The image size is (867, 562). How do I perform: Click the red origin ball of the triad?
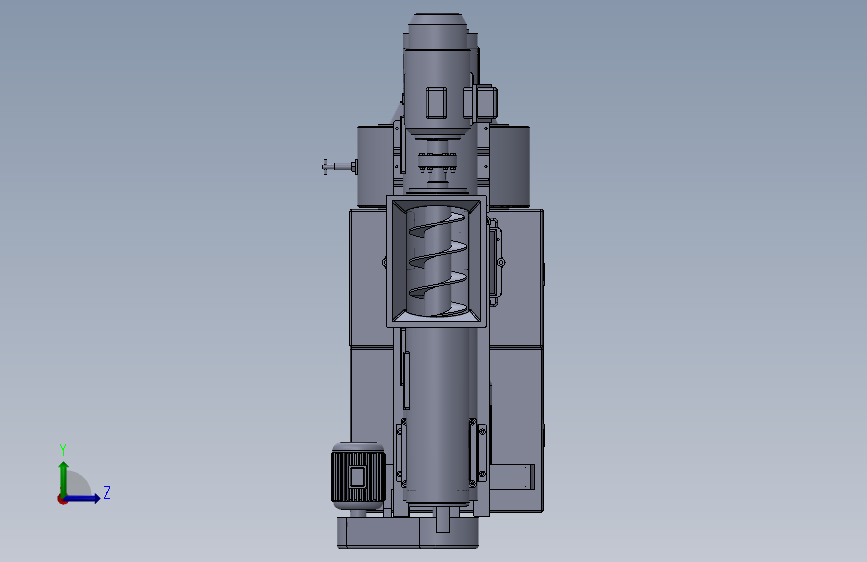pyautogui.click(x=62, y=499)
